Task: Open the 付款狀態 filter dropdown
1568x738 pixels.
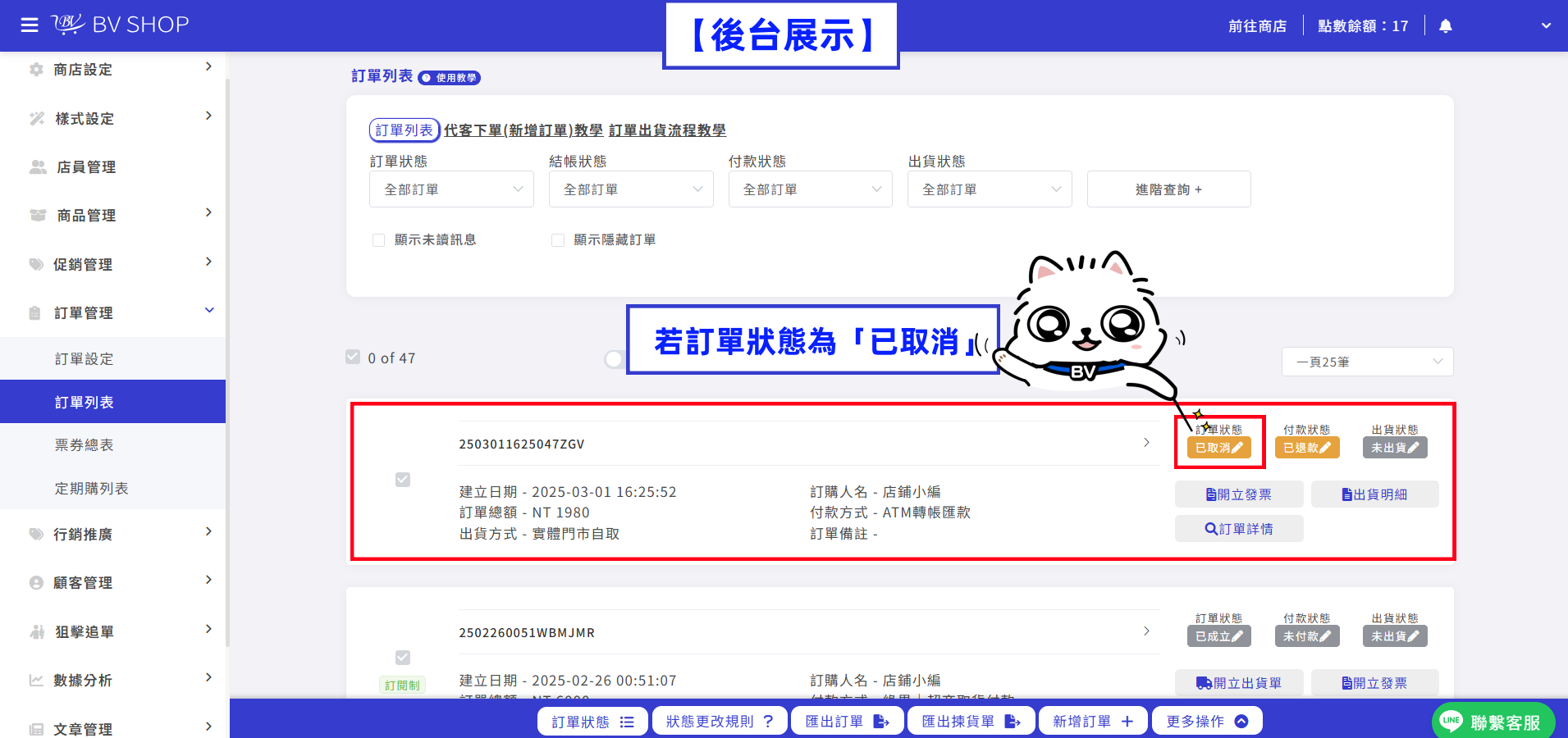Action: [x=811, y=189]
